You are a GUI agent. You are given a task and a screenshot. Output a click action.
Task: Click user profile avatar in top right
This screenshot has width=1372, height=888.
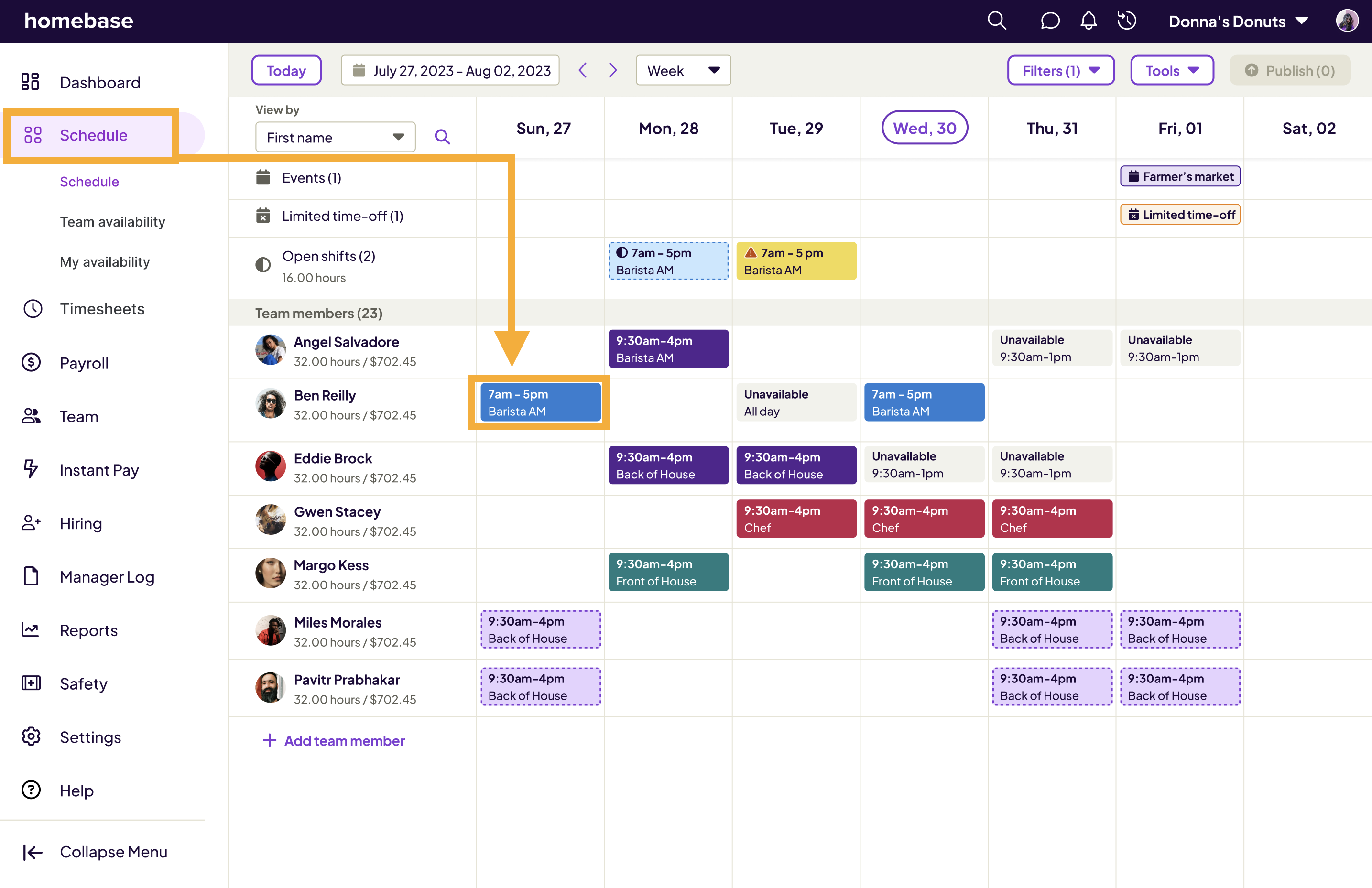point(1347,22)
